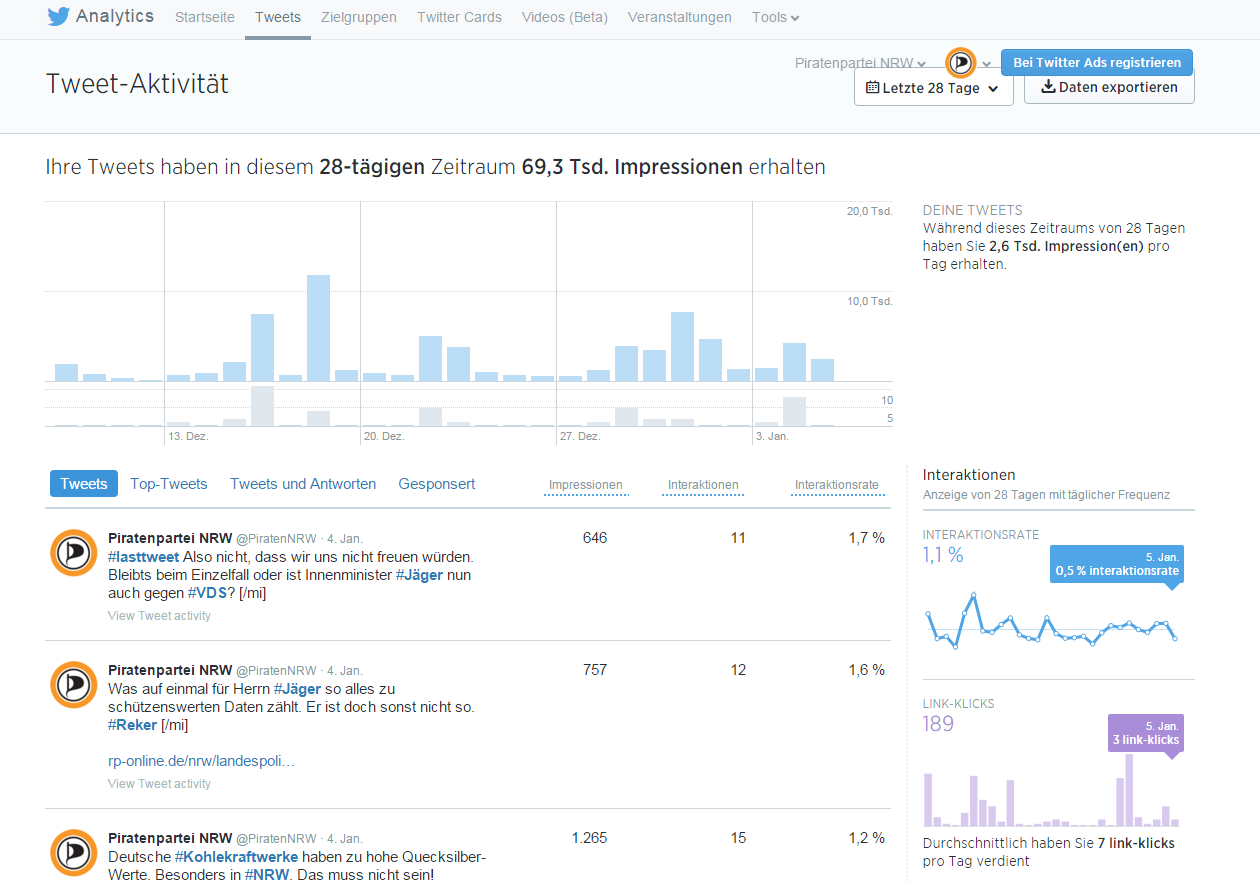The image size is (1260, 882).
Task: Click #VDS hashtag link
Action: pyautogui.click(x=207, y=593)
